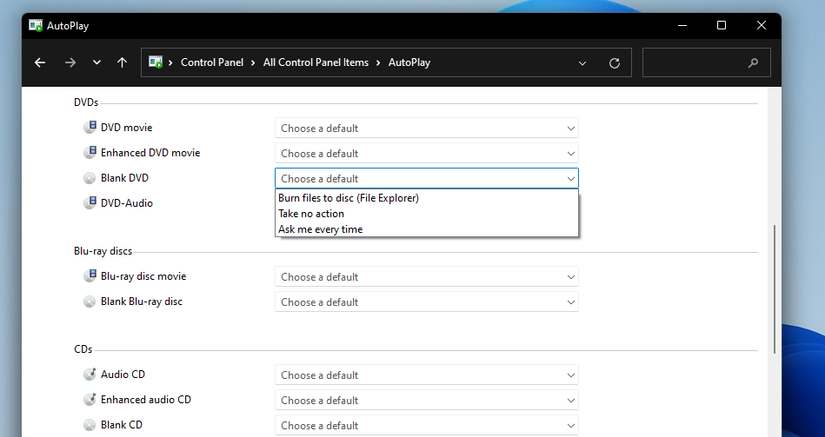Expand the address bar history dropdown
Viewport: 825px width, 437px height.
(583, 63)
